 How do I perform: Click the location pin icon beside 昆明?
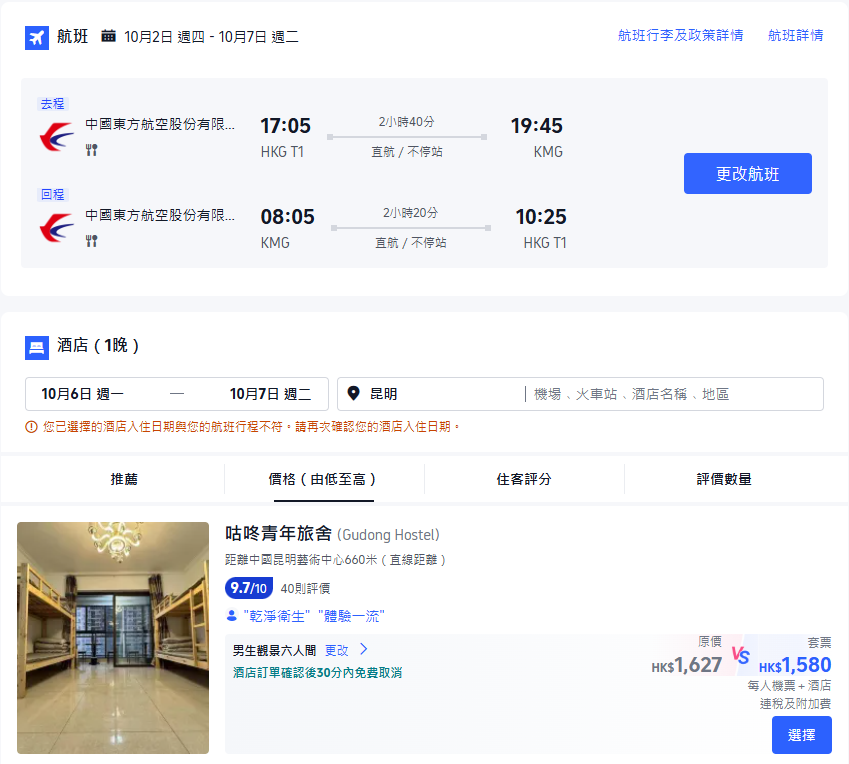354,393
